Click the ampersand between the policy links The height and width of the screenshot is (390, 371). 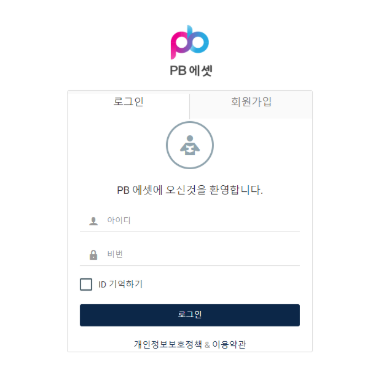pos(207,345)
